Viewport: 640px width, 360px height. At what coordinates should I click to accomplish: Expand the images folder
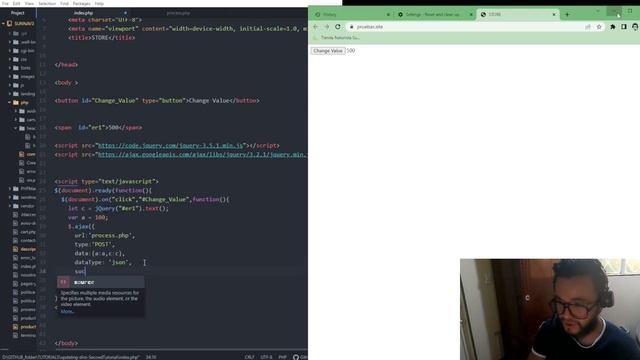(x=10, y=76)
